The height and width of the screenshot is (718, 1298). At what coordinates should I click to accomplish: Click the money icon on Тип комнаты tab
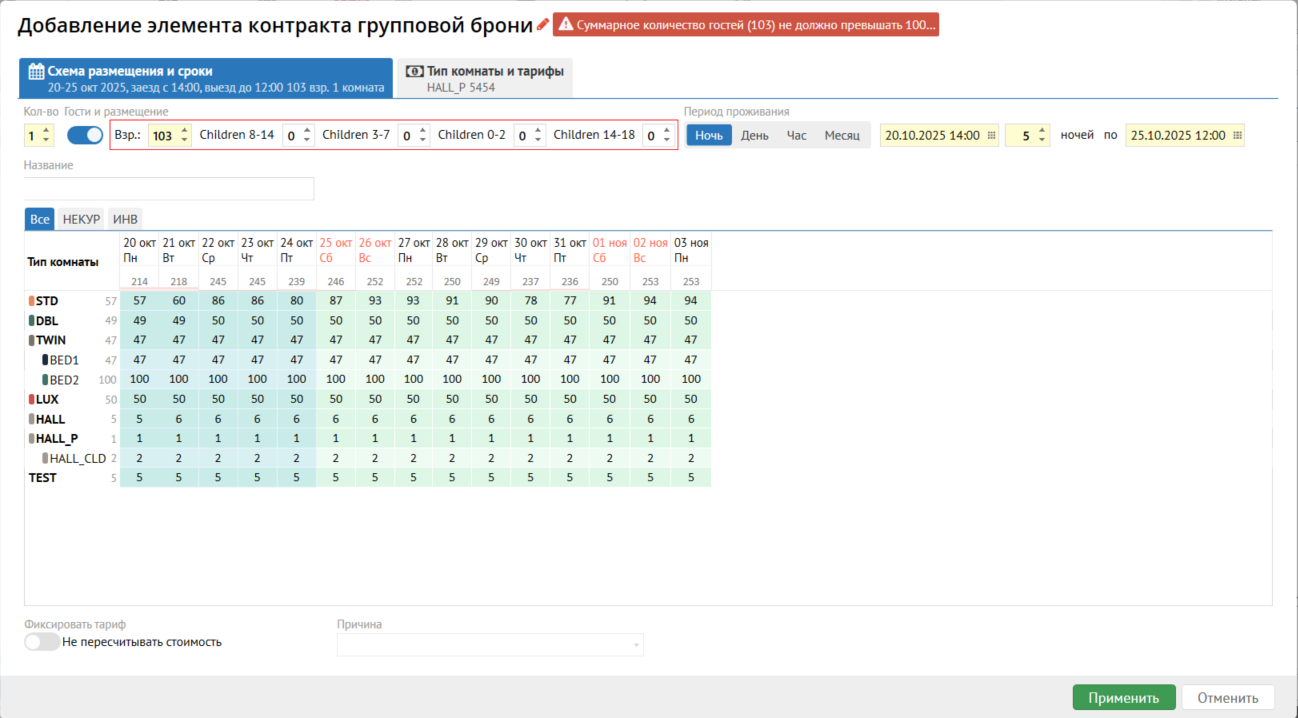pyautogui.click(x=414, y=71)
